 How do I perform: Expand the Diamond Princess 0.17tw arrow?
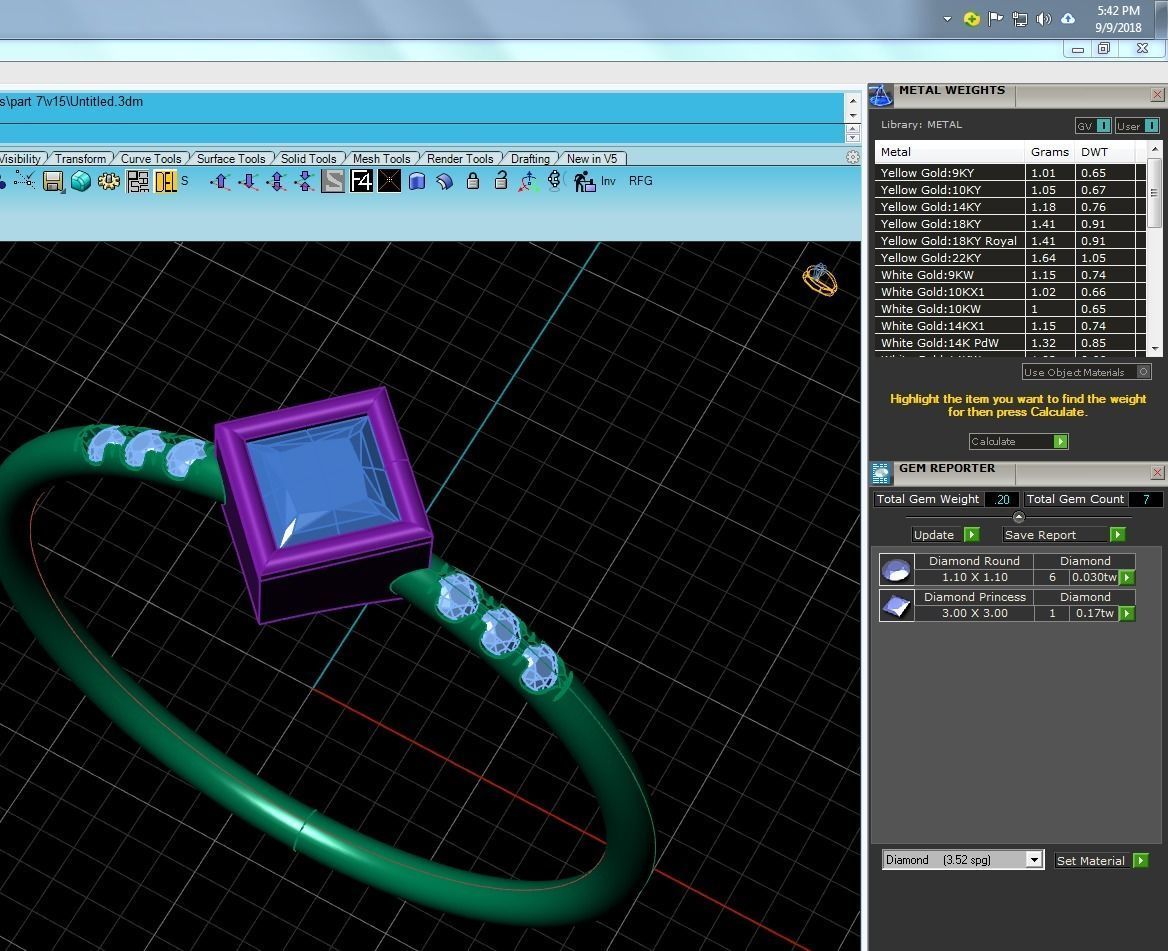1127,613
